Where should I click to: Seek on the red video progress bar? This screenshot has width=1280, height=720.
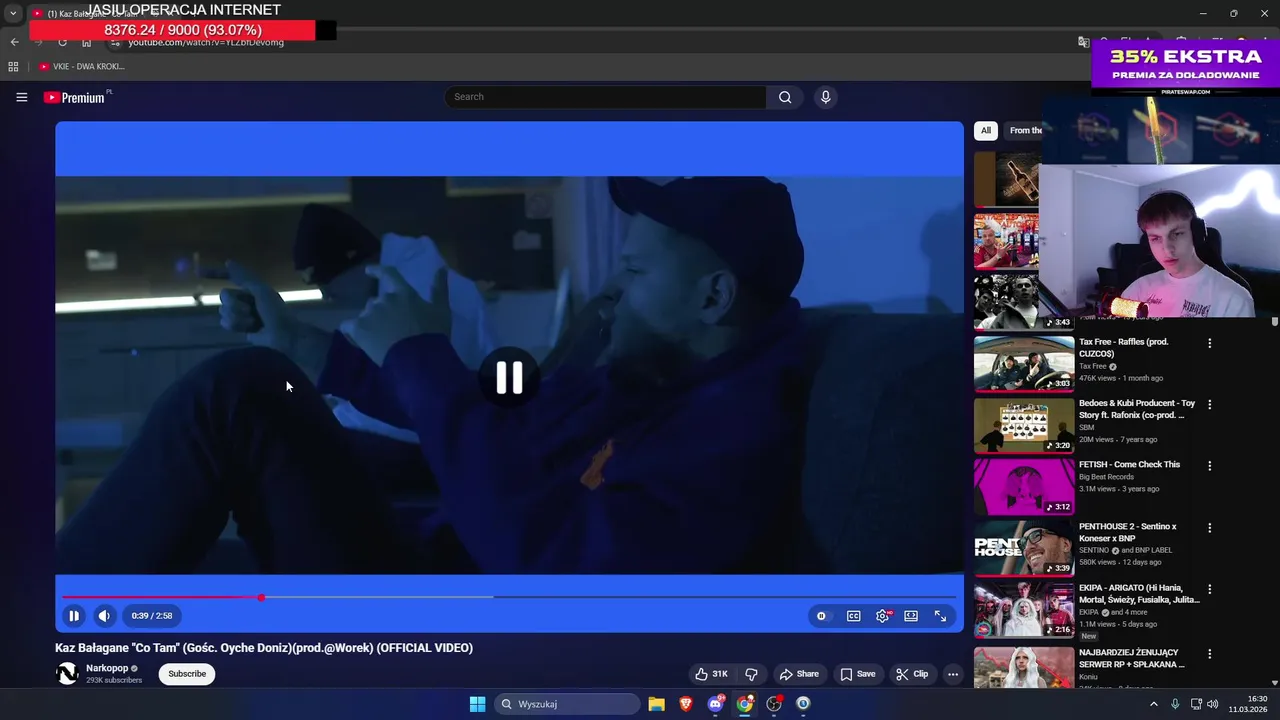click(509, 597)
